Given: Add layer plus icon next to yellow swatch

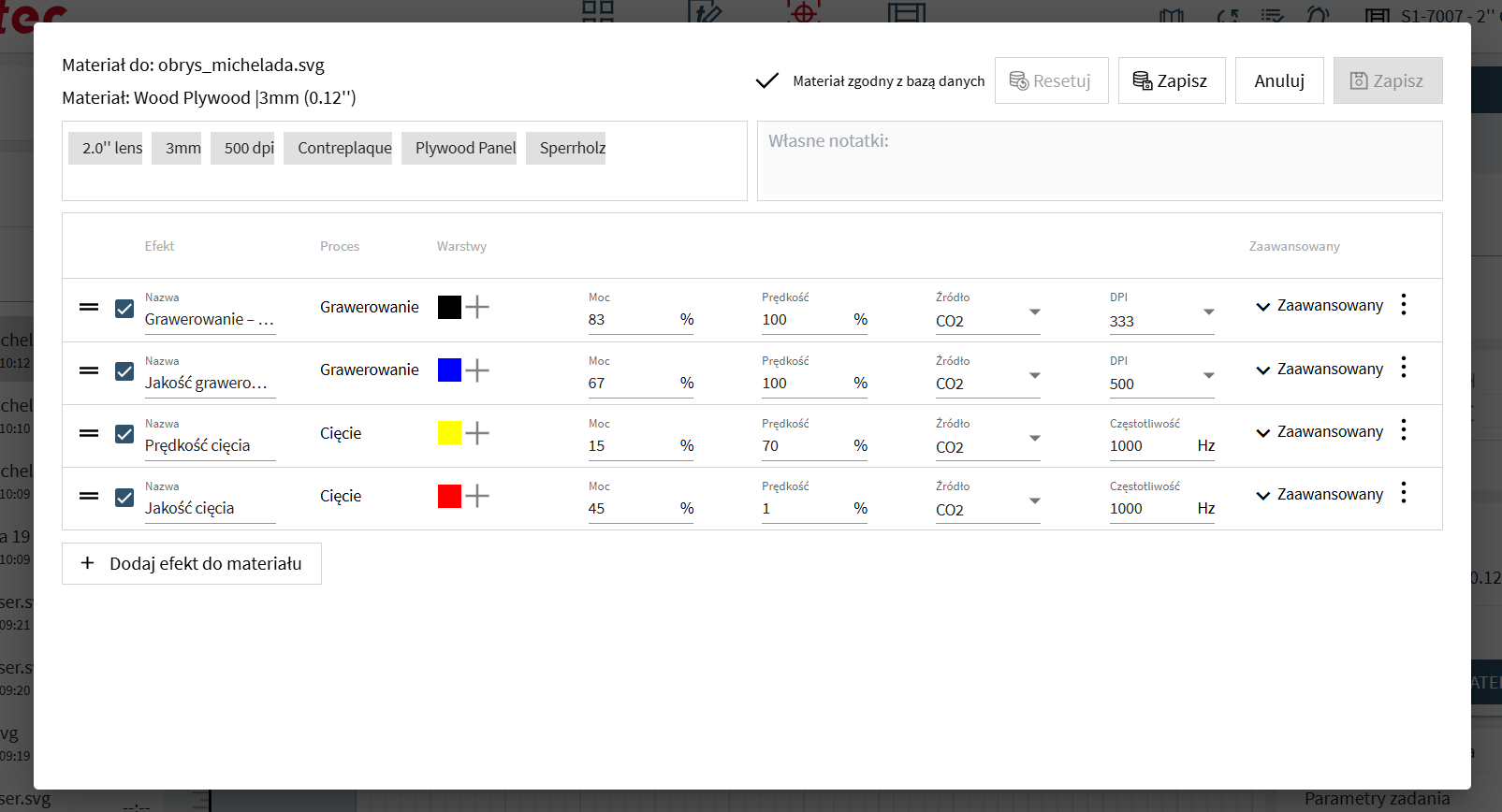Looking at the screenshot, I should (x=477, y=433).
